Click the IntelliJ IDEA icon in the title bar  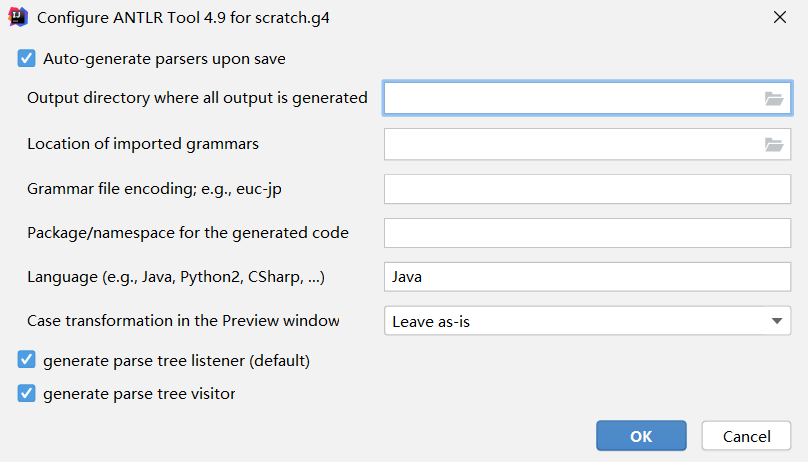point(17,17)
